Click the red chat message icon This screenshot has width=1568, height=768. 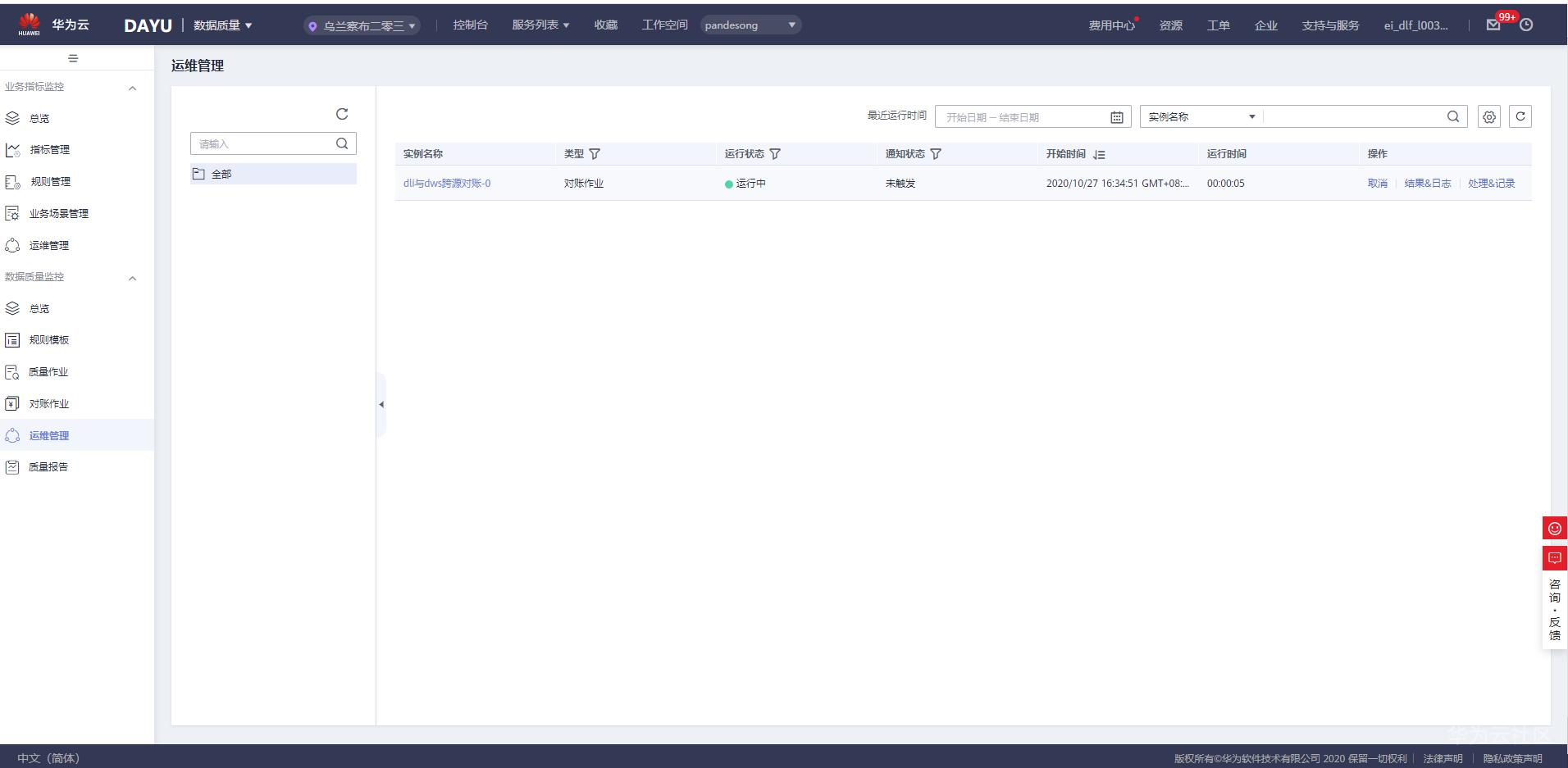[x=1555, y=558]
